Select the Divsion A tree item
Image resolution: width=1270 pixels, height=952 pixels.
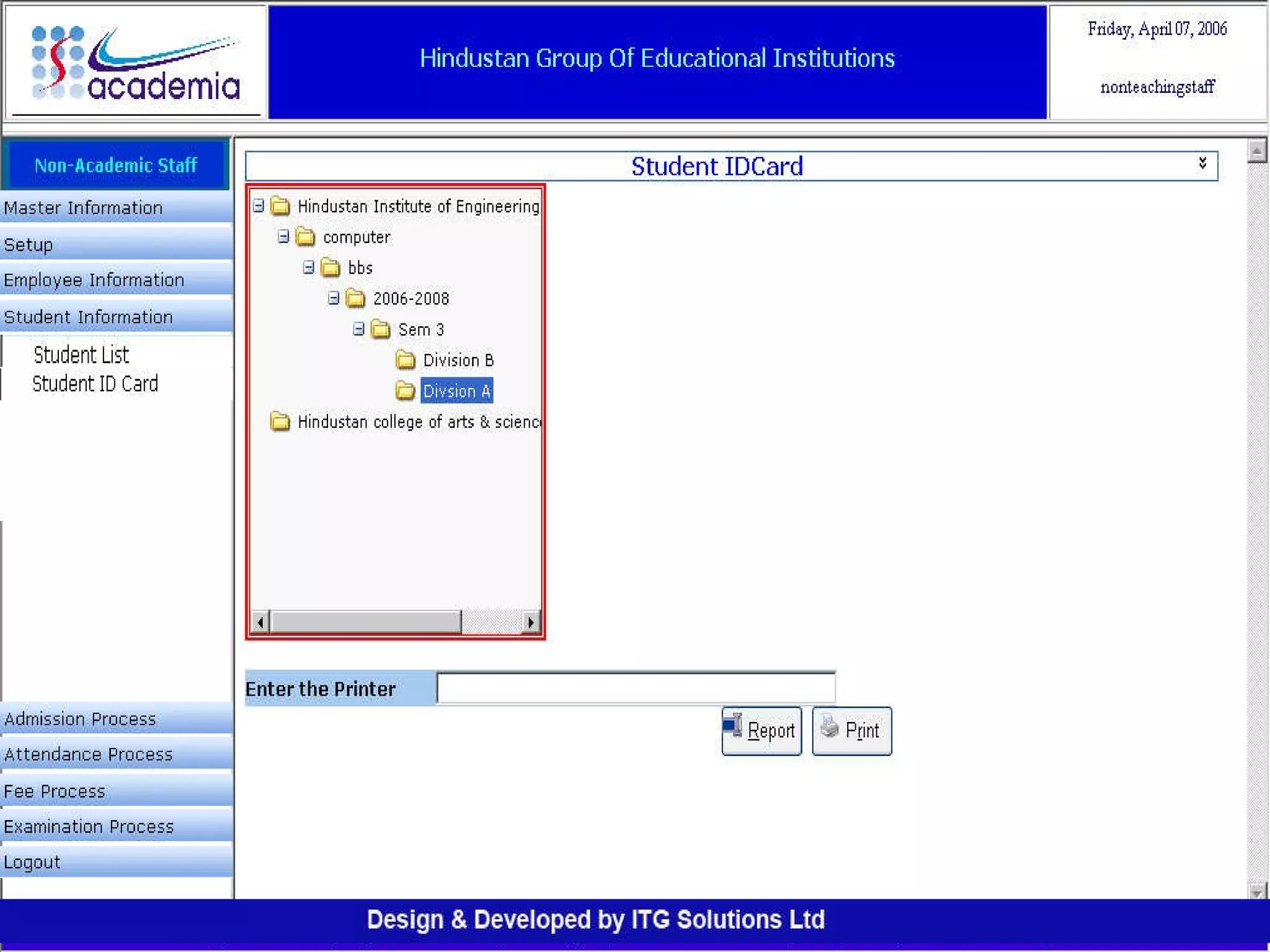(456, 391)
